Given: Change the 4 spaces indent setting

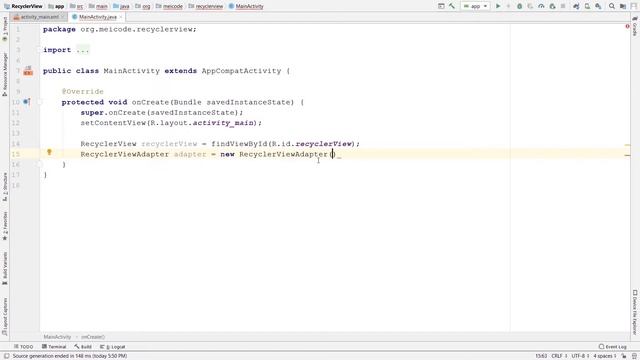Looking at the screenshot, I should 605,356.
